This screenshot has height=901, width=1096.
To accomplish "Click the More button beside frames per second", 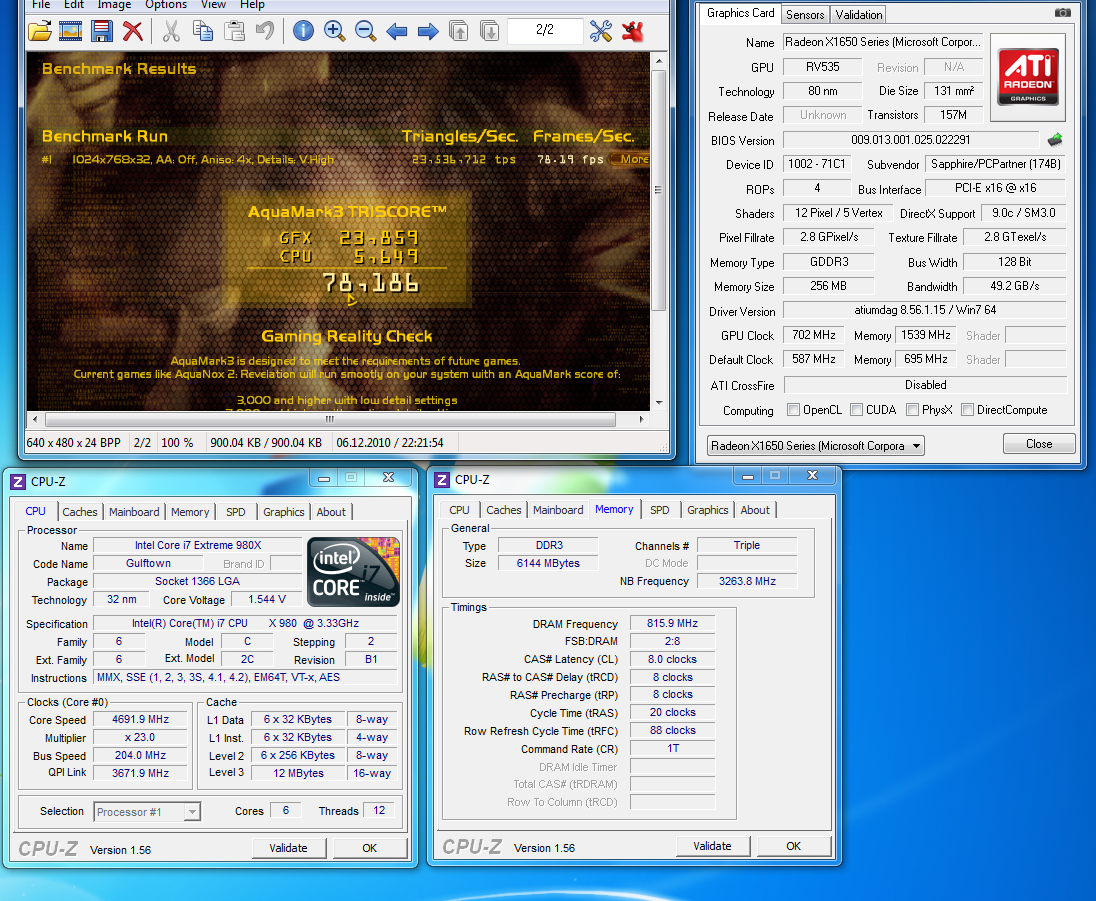I will click(x=631, y=159).
